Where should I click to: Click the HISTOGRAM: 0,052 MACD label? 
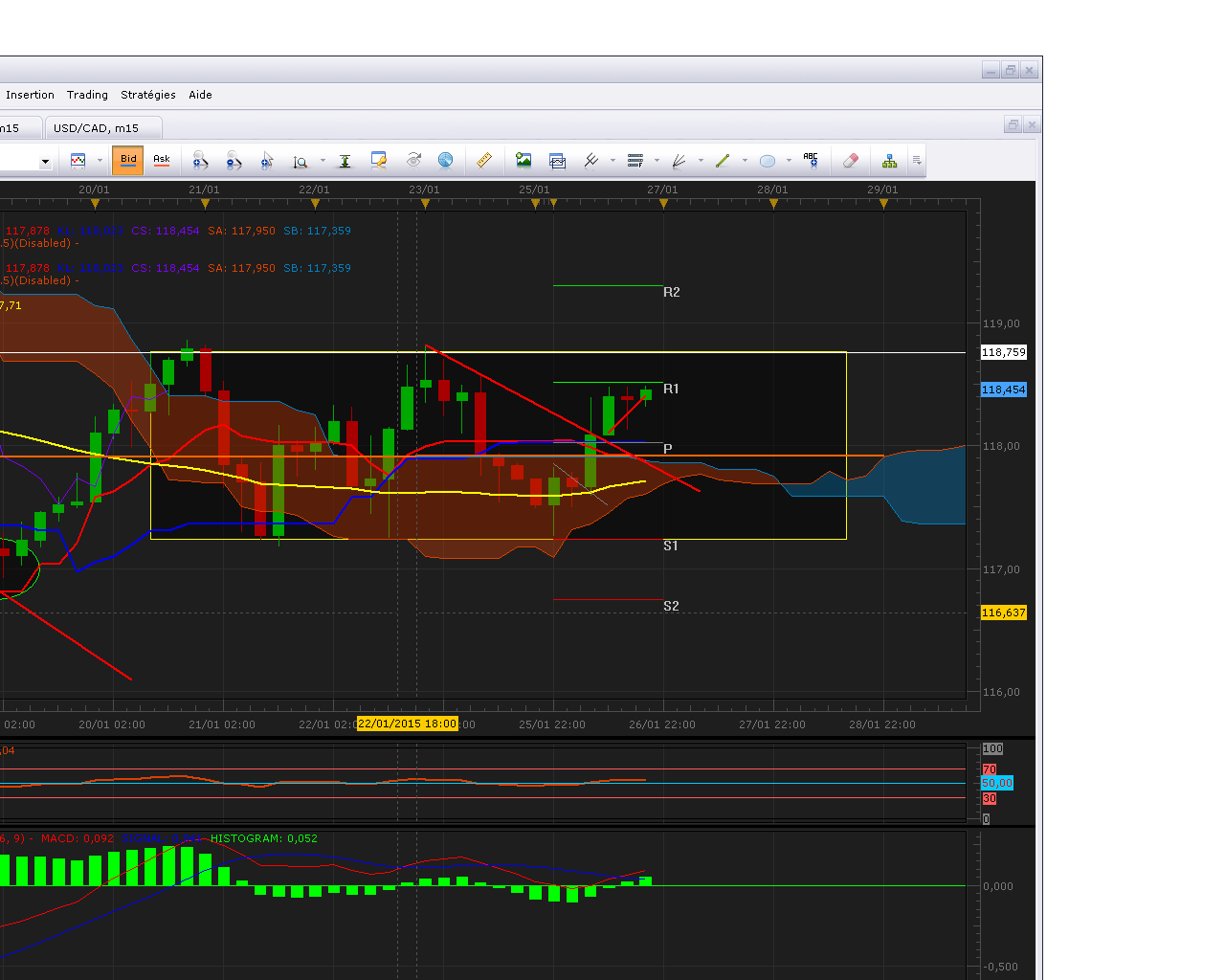pyautogui.click(x=264, y=838)
